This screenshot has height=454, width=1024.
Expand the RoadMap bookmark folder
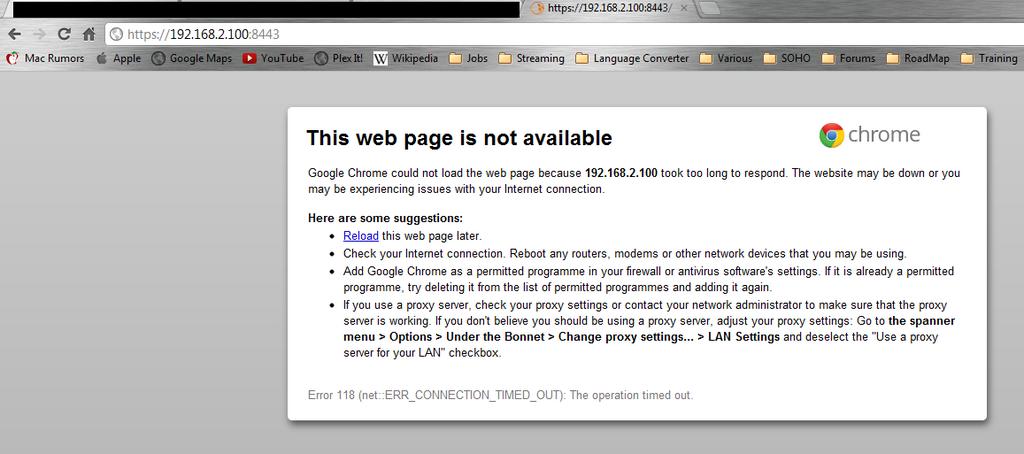coord(918,58)
